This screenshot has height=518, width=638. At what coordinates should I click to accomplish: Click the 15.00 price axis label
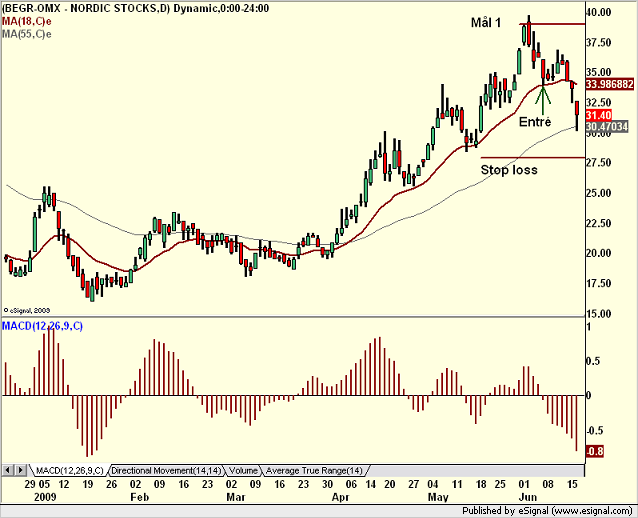(x=599, y=313)
